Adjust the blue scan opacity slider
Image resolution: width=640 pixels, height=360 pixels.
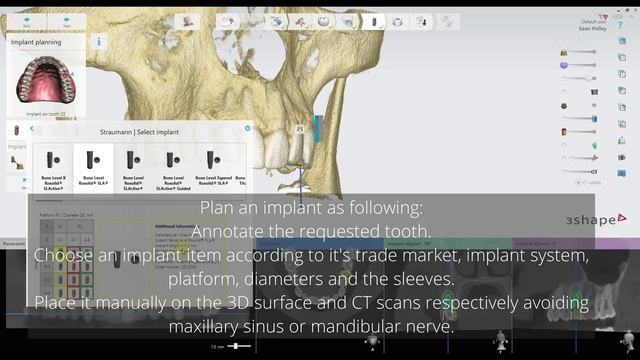point(582,65)
